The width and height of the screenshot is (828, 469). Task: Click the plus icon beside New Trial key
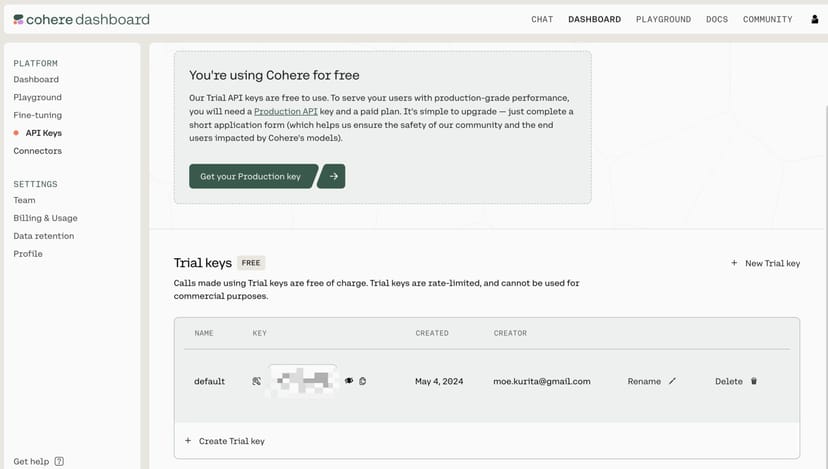coord(734,263)
